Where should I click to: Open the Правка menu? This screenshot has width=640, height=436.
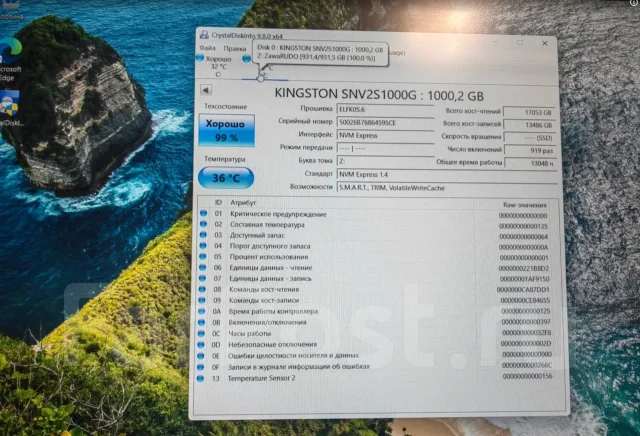(235, 48)
